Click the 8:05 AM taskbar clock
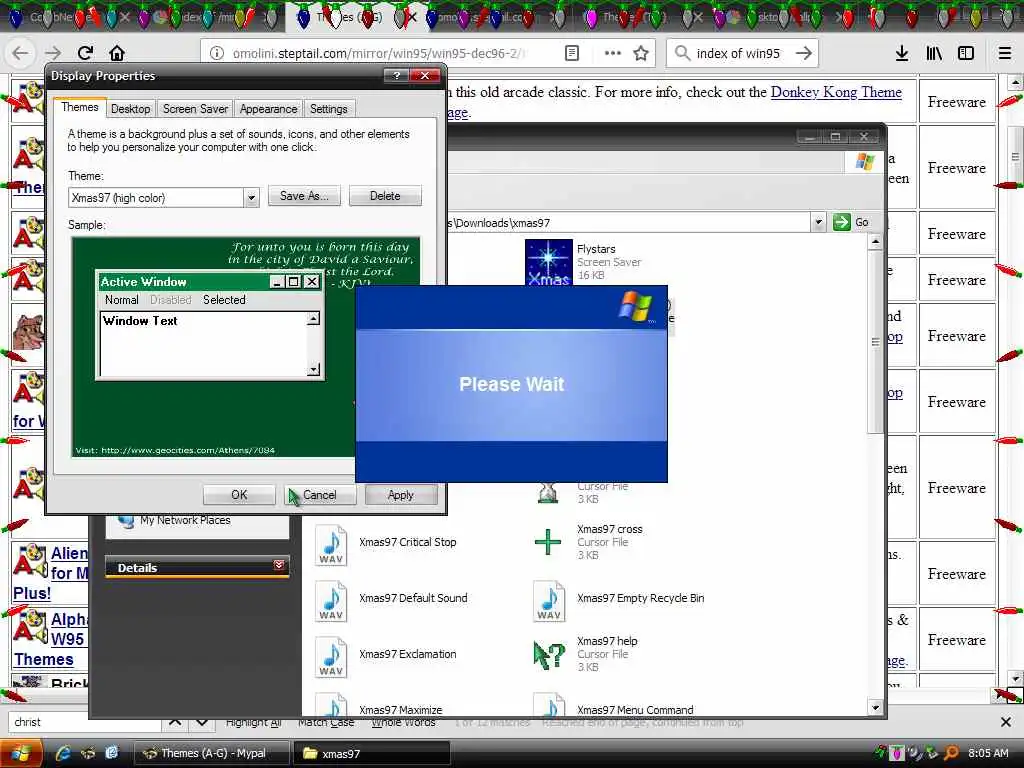The width and height of the screenshot is (1024, 768). pos(988,754)
